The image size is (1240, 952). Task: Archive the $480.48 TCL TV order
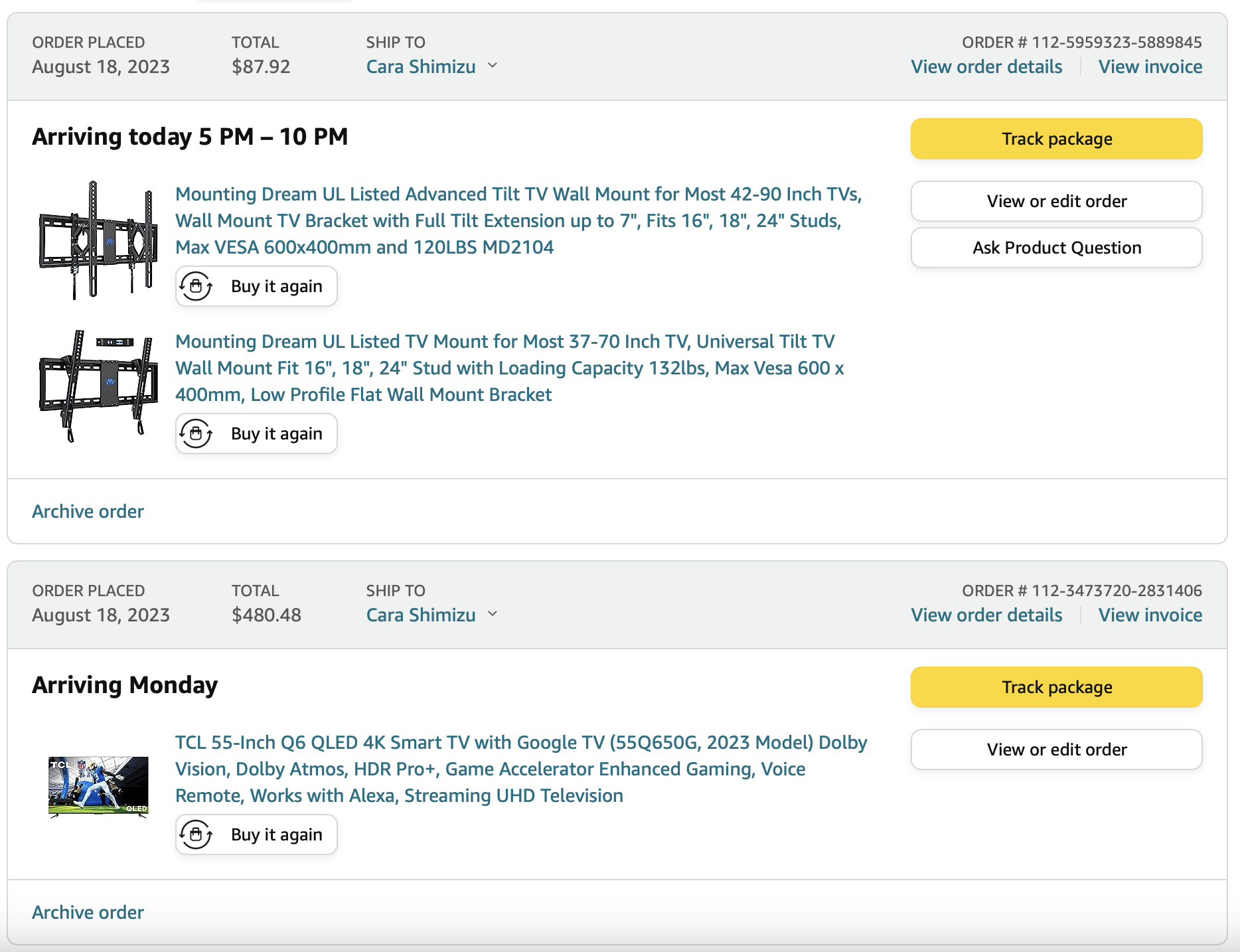point(88,912)
